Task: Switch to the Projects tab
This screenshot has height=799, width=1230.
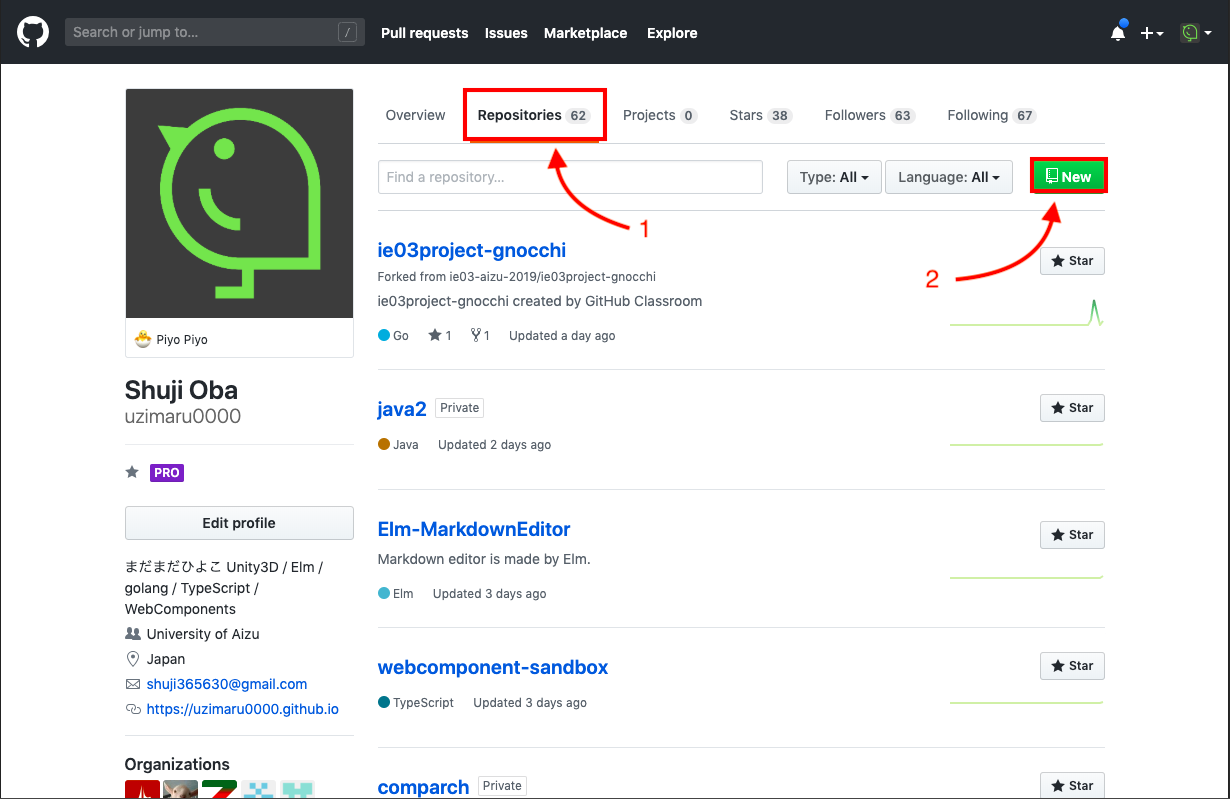Action: 659,115
